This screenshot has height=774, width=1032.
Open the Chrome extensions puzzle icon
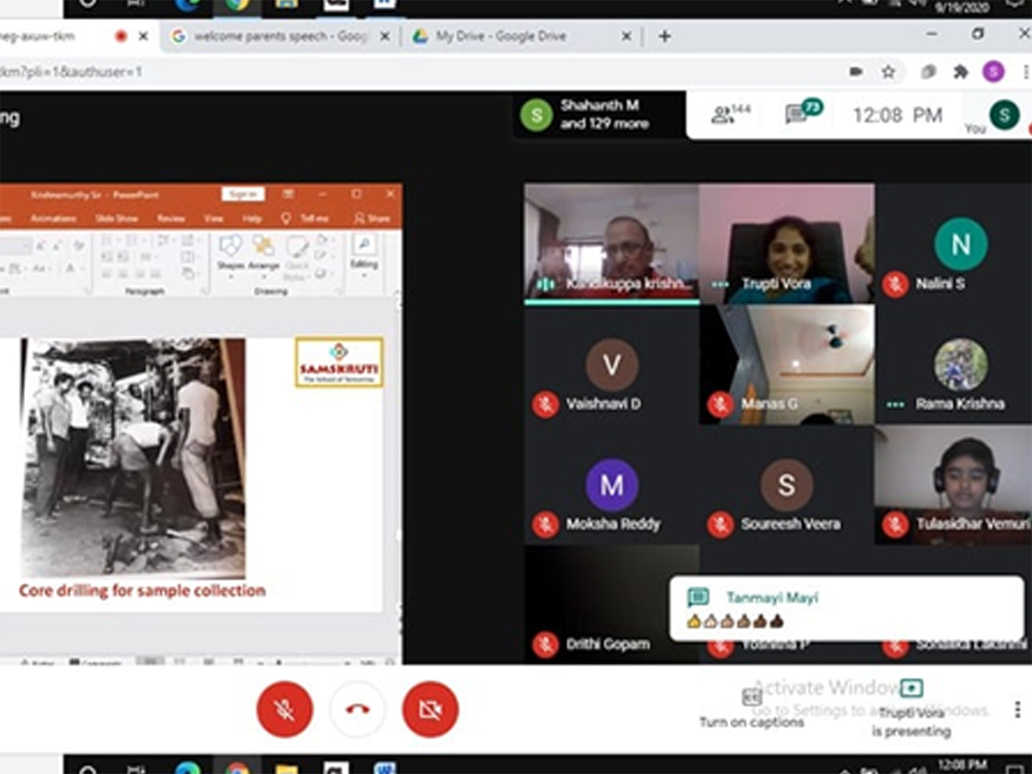(961, 72)
